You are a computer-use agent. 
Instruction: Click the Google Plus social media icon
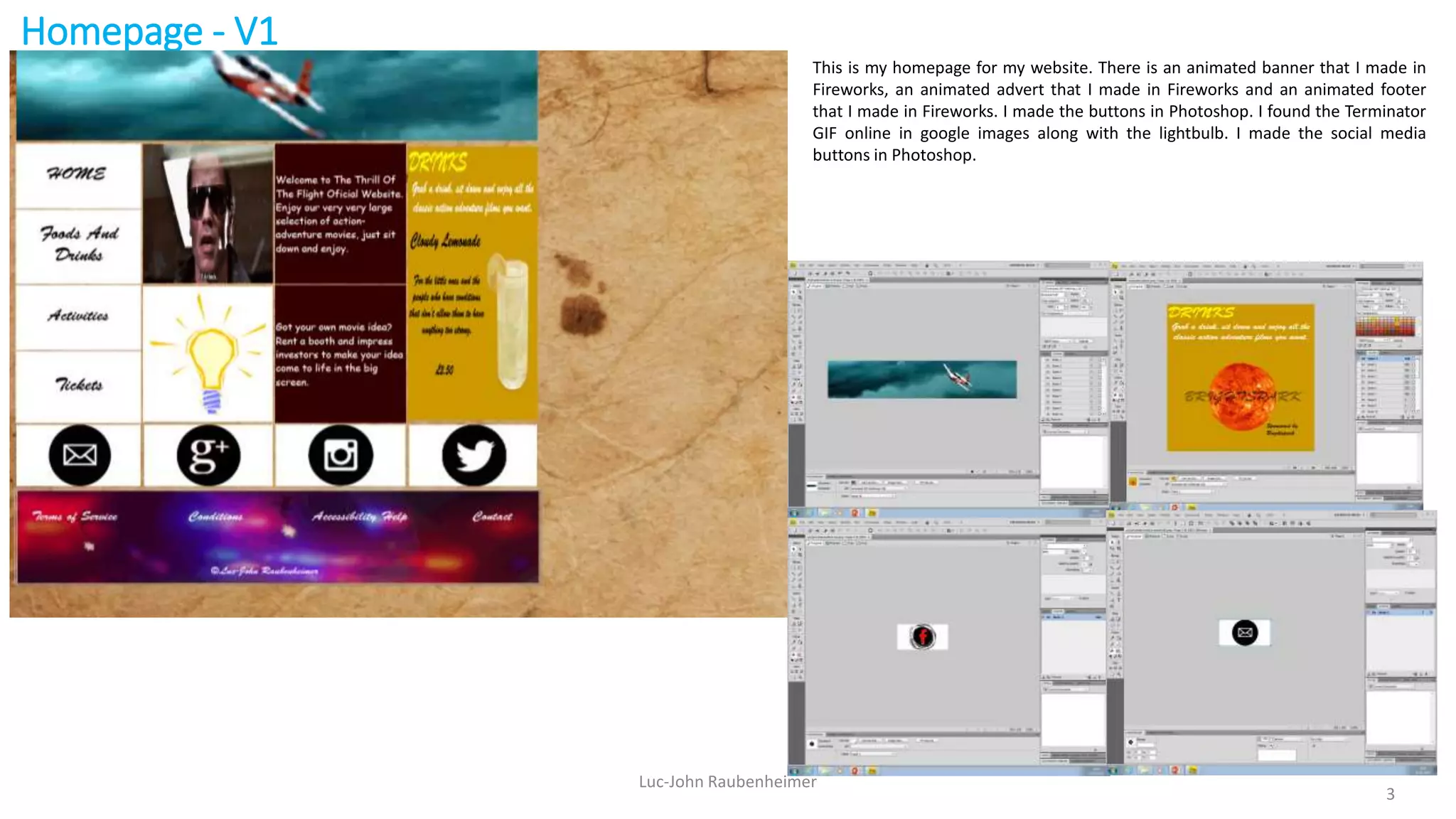(x=208, y=455)
